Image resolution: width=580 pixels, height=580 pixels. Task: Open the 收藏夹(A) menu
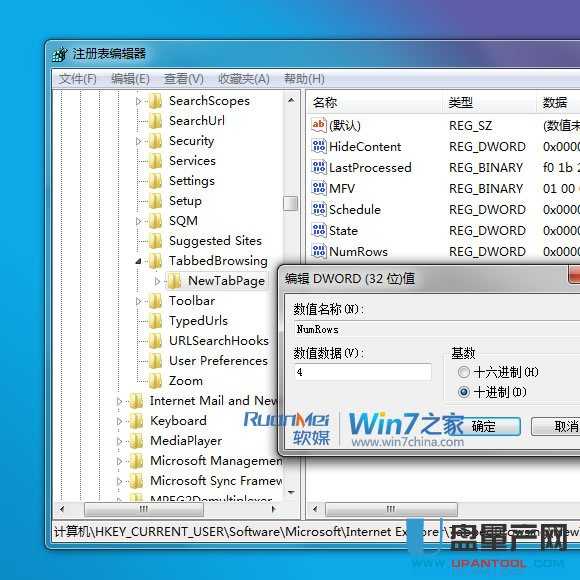(244, 79)
